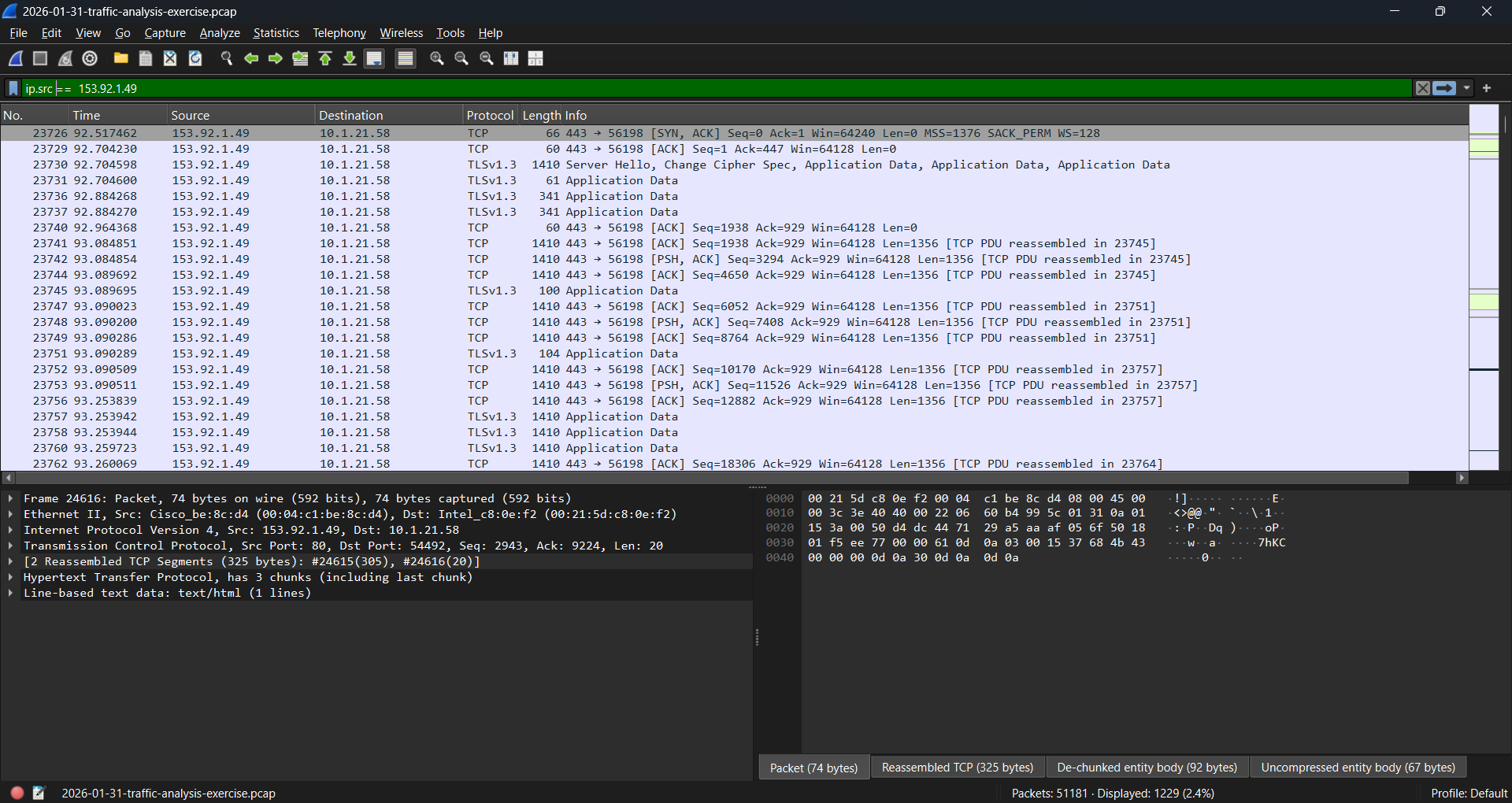Sort by the Source column header
1512x803 pixels.
click(241, 115)
